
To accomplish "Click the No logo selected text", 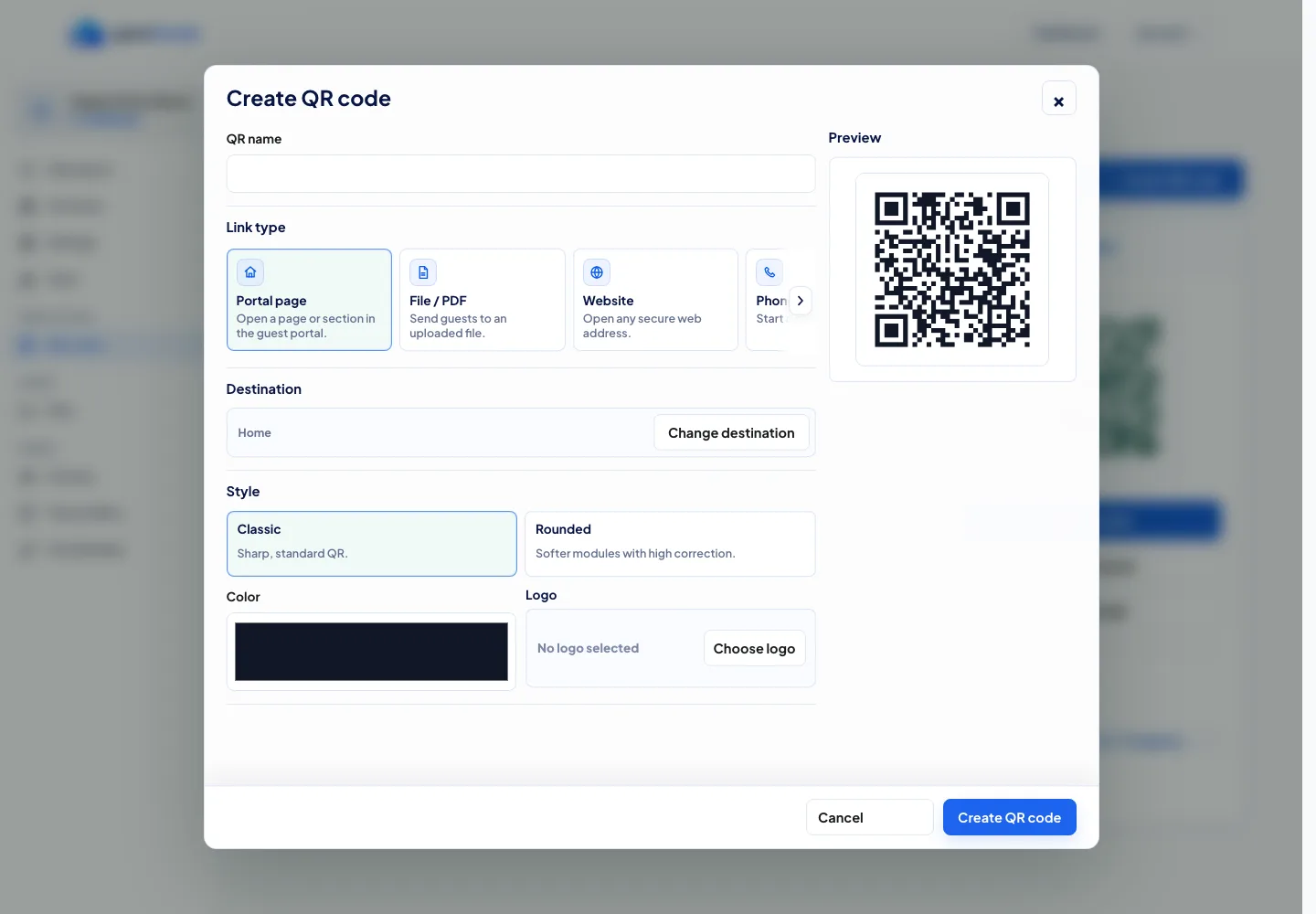I will pyautogui.click(x=588, y=648).
